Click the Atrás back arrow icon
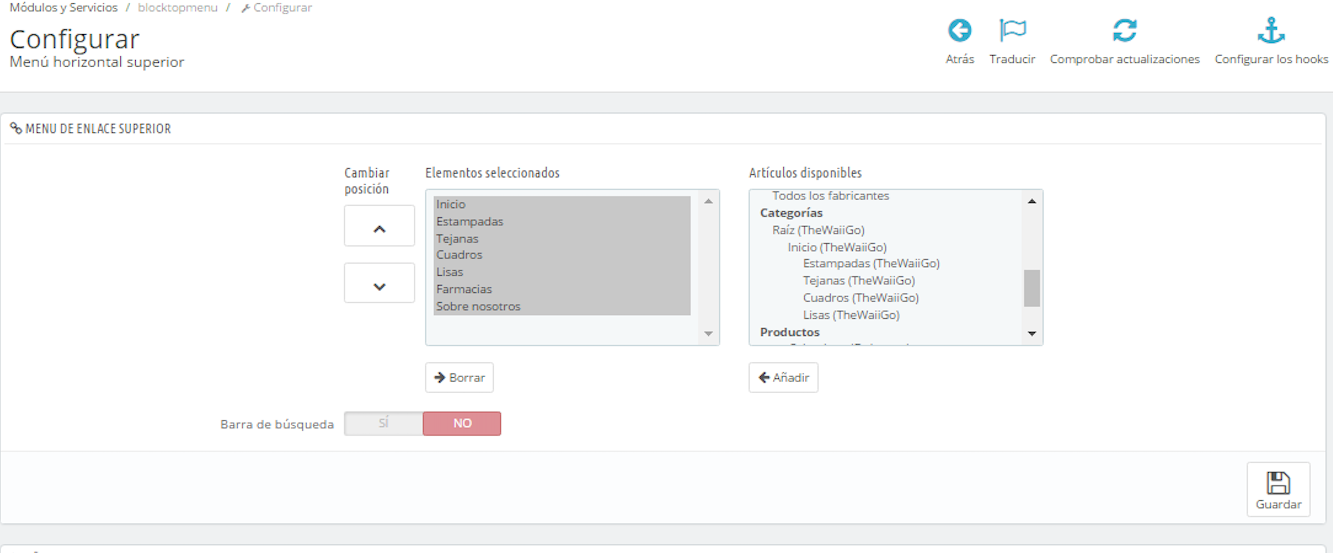1333x553 pixels. tap(960, 31)
